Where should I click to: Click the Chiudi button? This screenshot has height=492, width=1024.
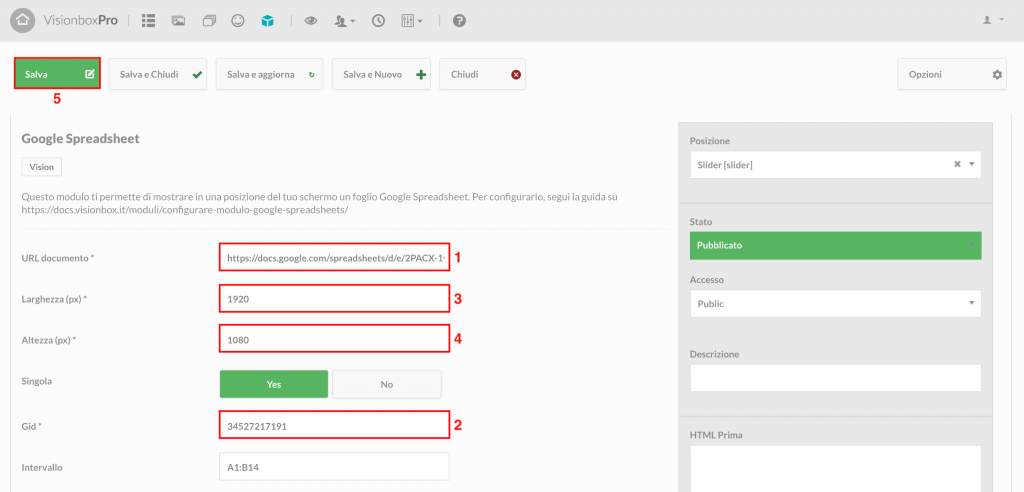coord(483,74)
